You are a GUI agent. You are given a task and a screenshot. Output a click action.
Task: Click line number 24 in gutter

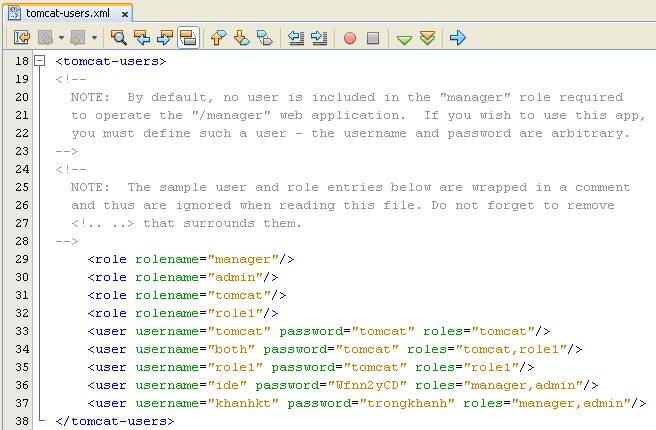[22, 169]
